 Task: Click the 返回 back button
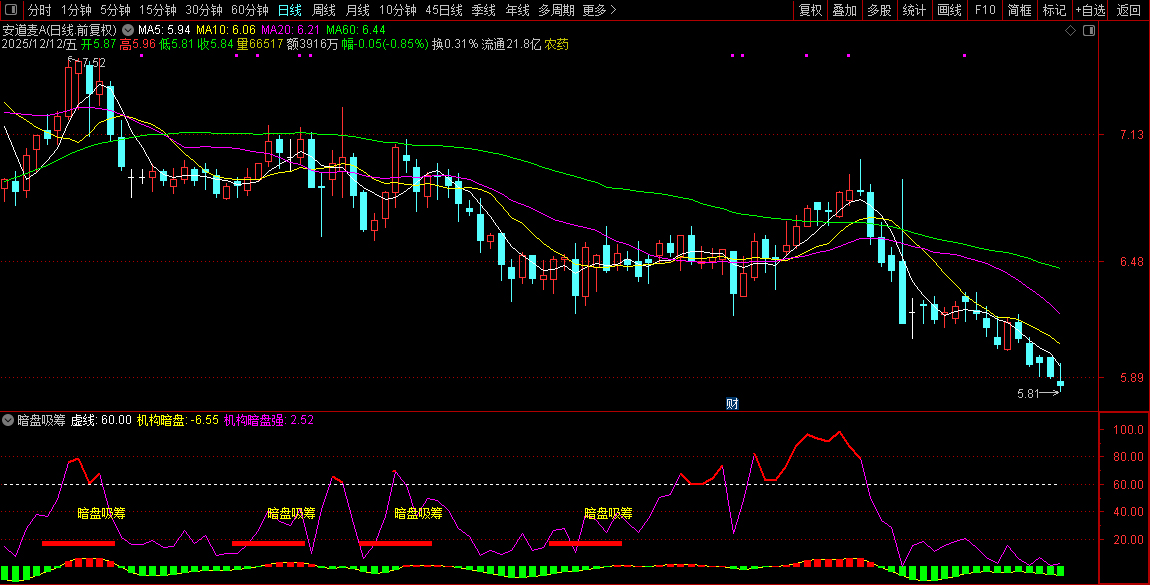(1129, 10)
